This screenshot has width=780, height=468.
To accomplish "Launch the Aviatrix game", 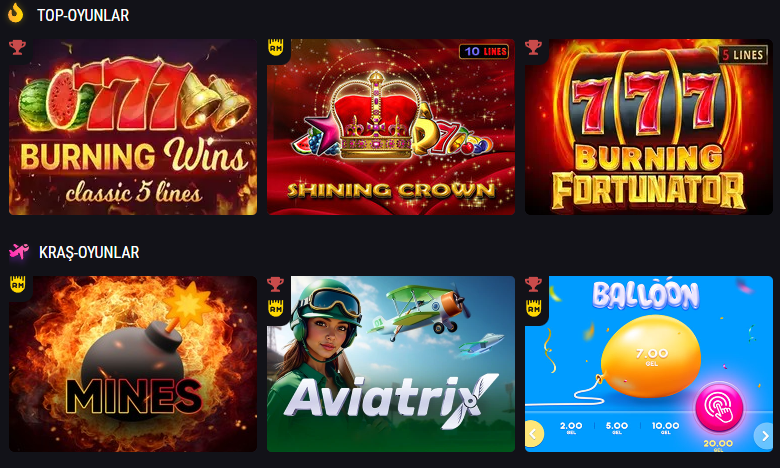I will tap(391, 364).
